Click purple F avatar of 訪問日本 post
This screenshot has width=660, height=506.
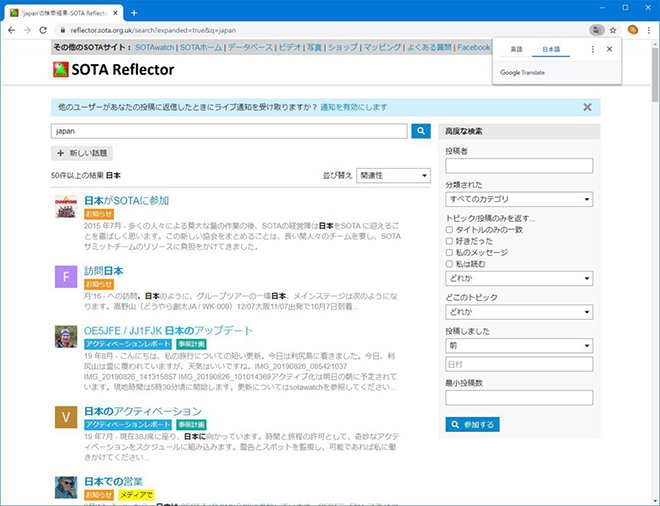[66, 277]
